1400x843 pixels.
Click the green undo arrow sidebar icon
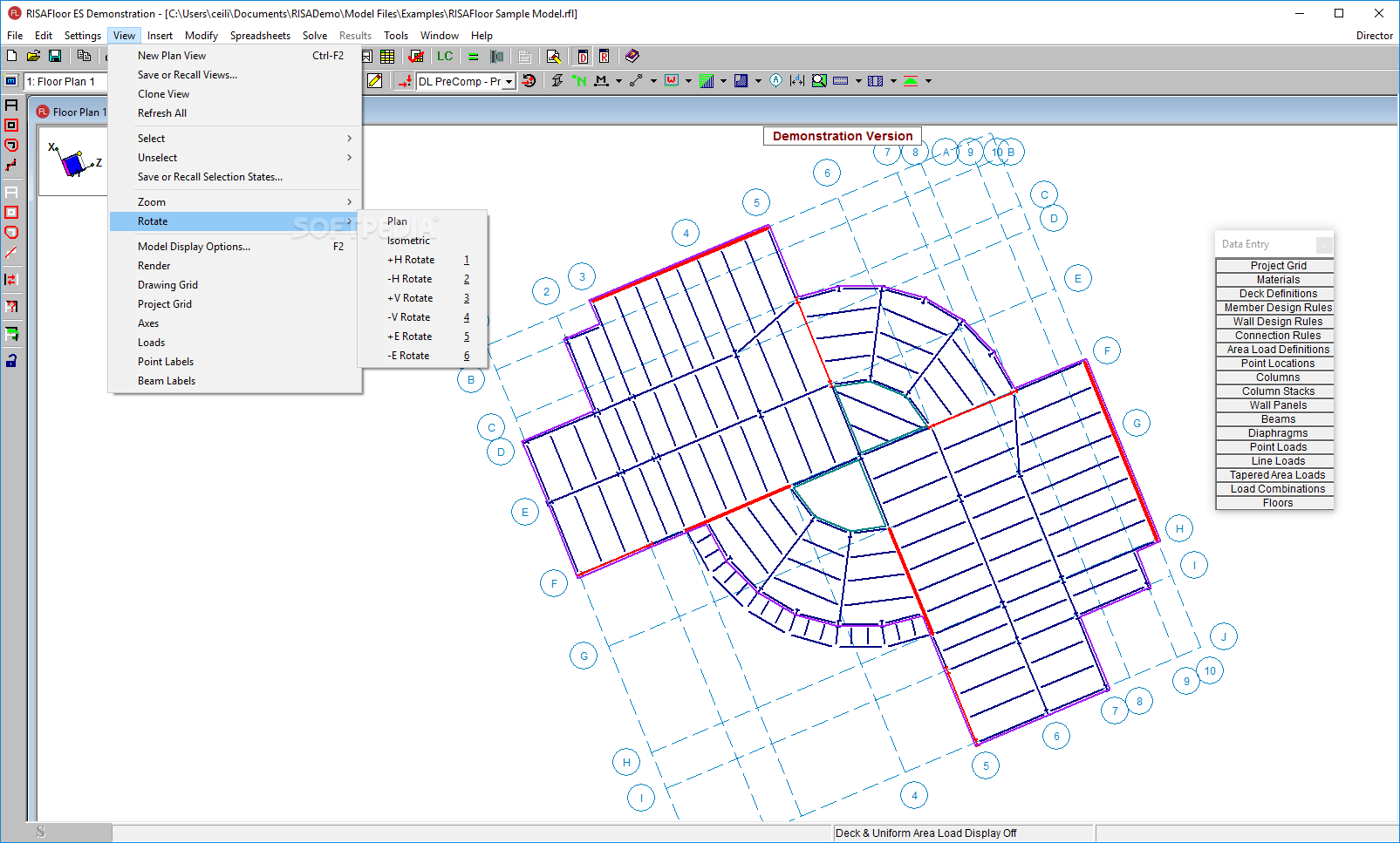(x=11, y=334)
